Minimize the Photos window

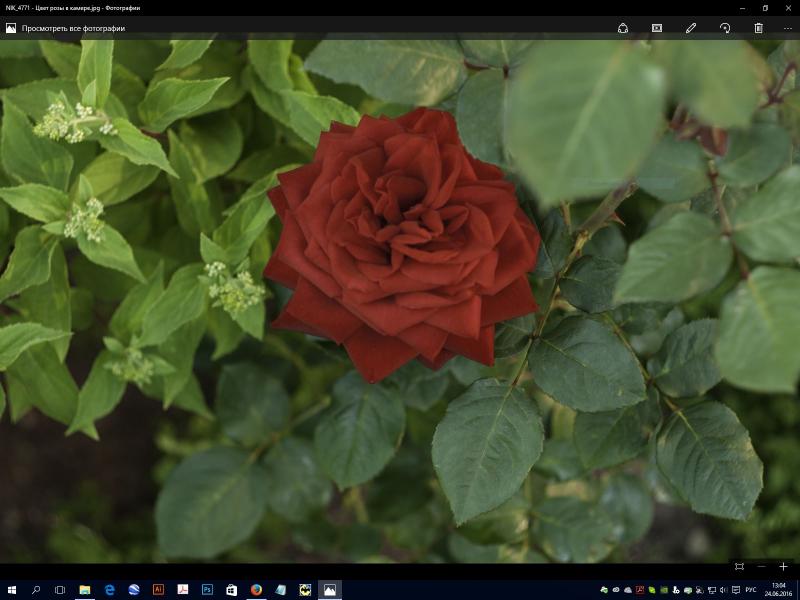(x=742, y=8)
